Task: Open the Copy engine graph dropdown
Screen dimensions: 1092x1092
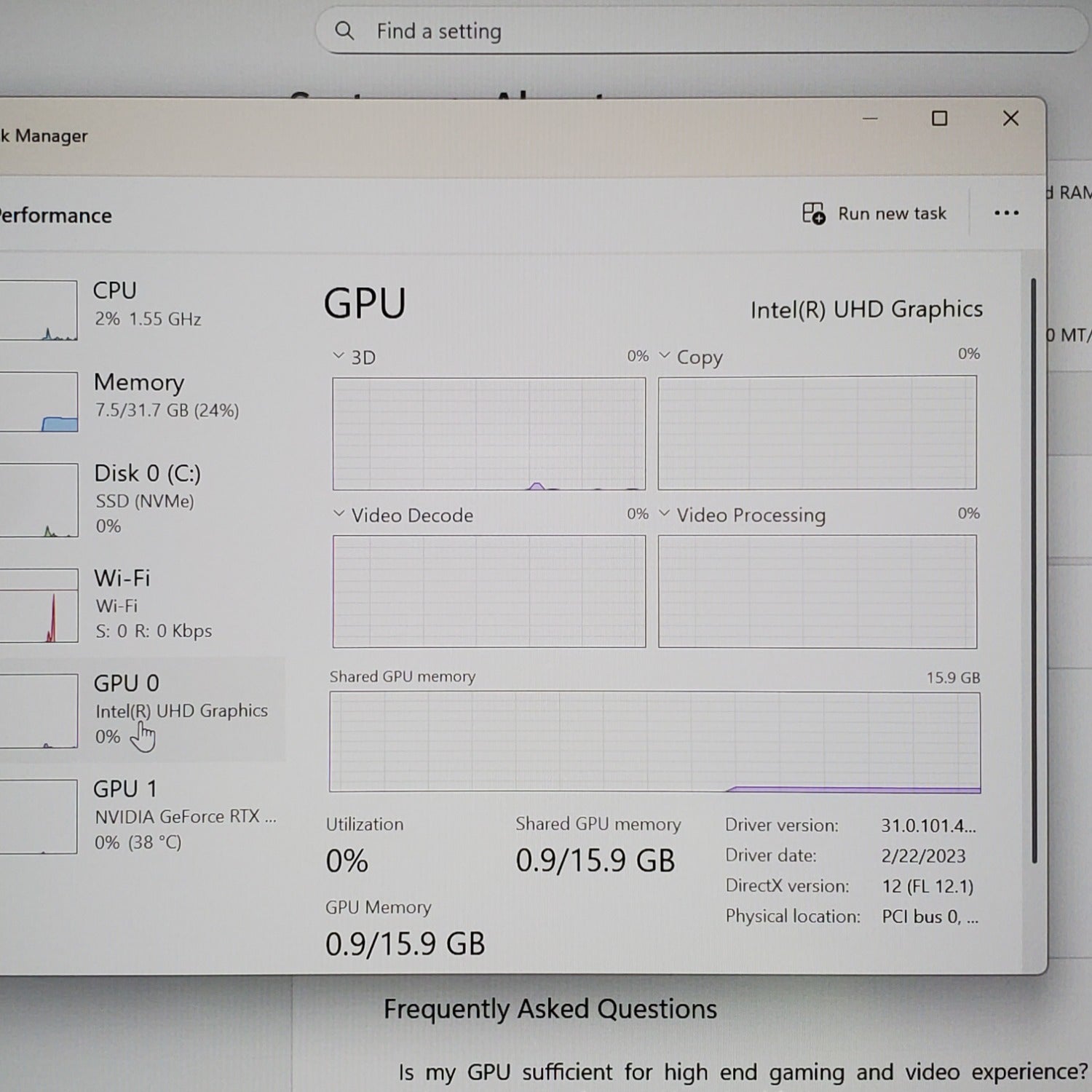Action: pos(664,356)
